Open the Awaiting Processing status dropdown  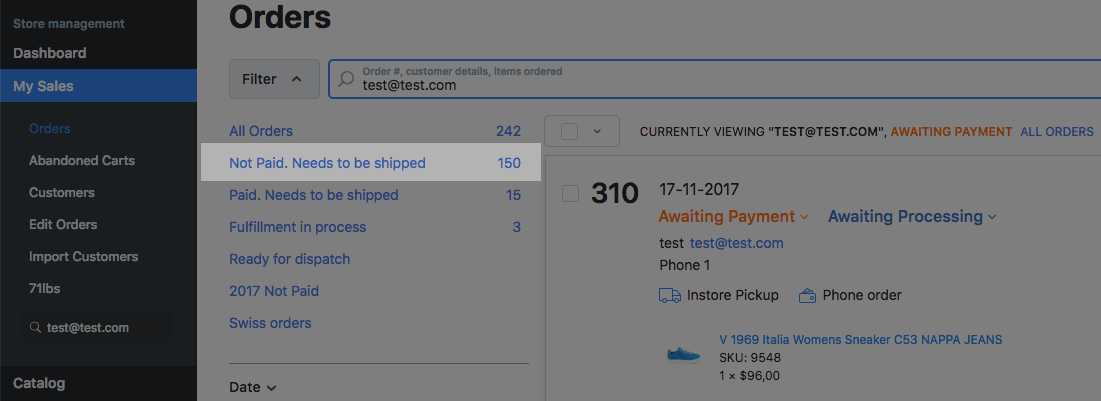tap(911, 217)
